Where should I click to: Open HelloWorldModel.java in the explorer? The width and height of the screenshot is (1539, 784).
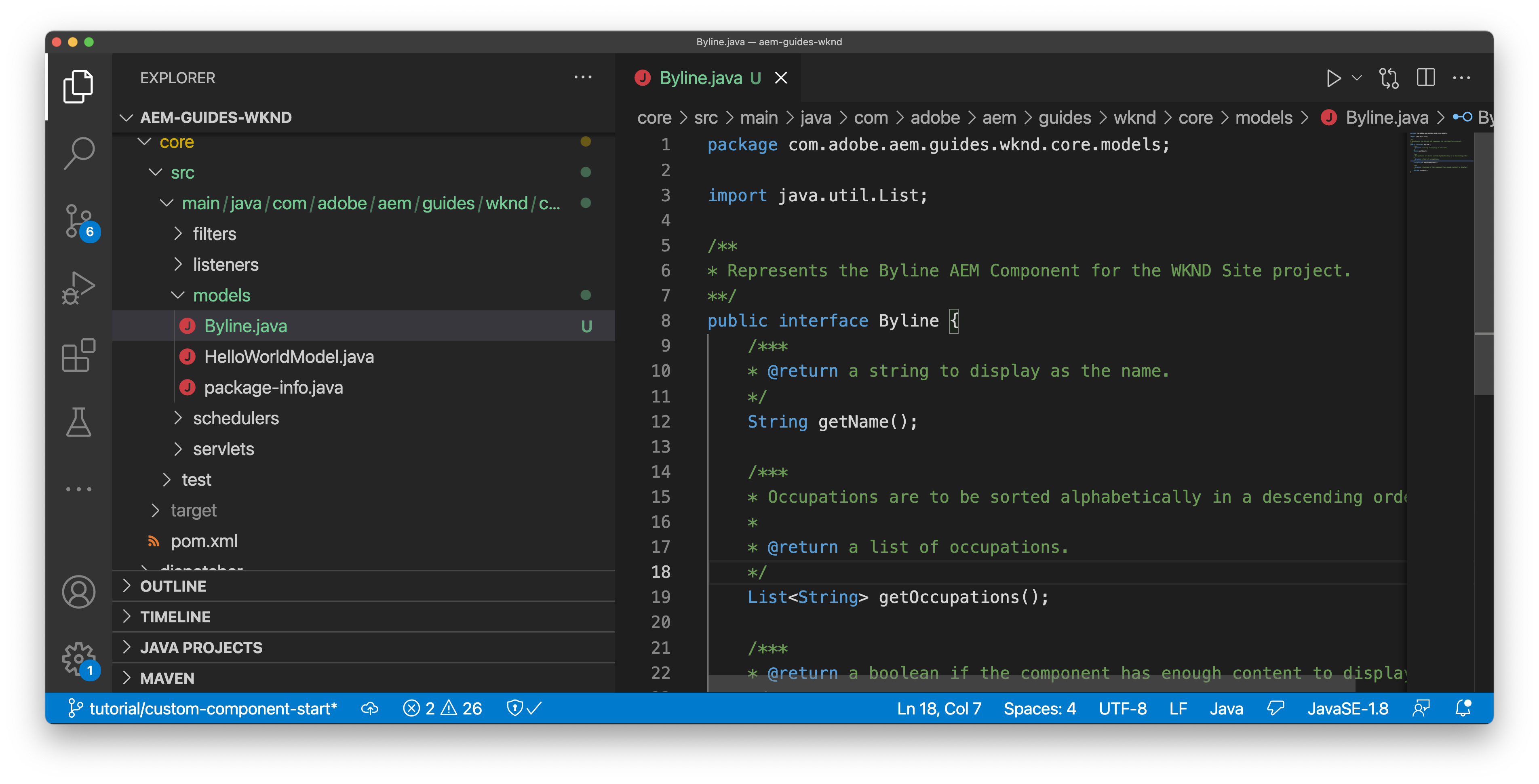coord(289,357)
